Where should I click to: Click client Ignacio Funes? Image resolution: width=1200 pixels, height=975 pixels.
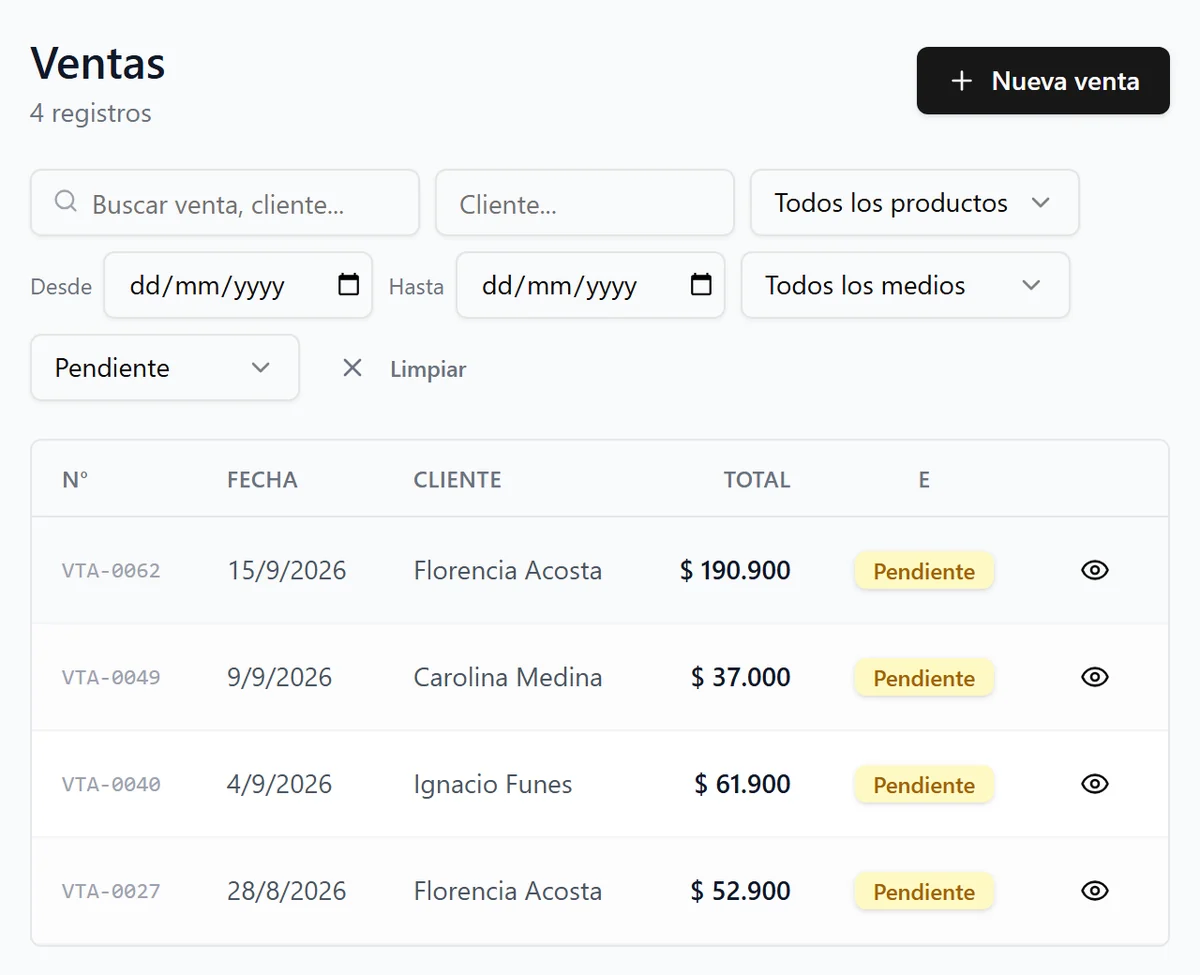(493, 784)
